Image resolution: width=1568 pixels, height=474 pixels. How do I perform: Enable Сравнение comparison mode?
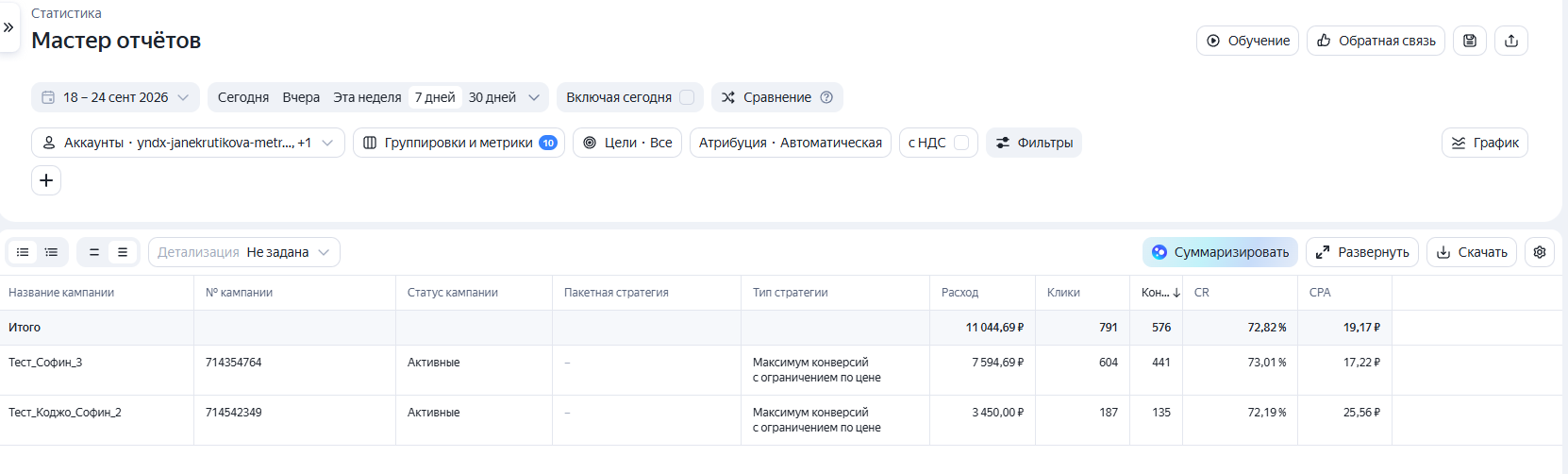[x=777, y=97]
